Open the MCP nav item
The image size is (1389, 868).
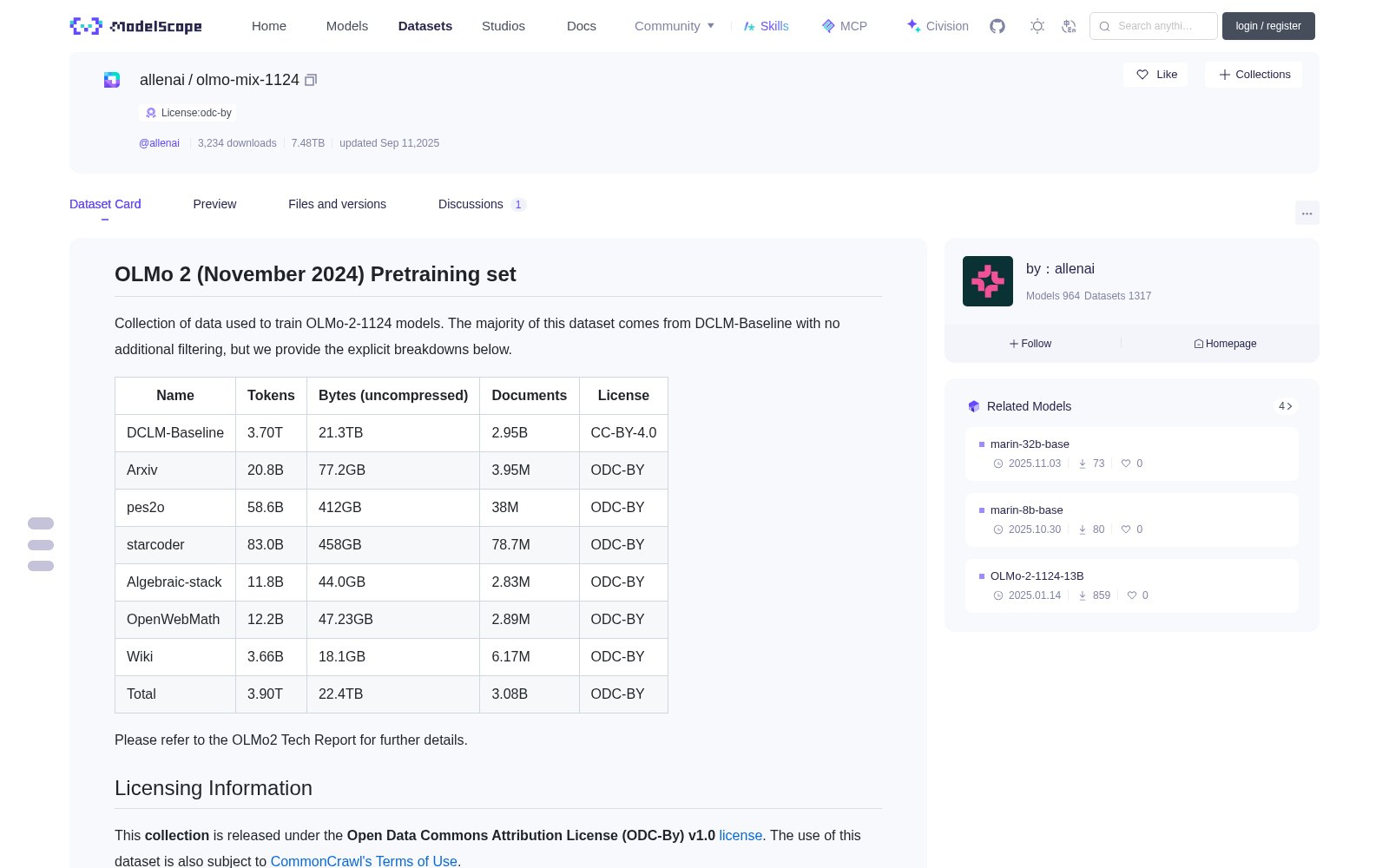845,26
